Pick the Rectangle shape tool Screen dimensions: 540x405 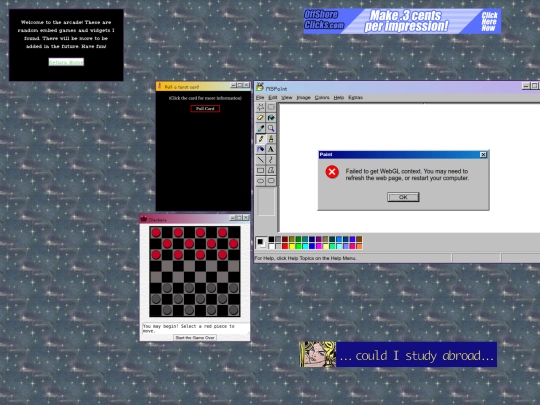tap(261, 170)
